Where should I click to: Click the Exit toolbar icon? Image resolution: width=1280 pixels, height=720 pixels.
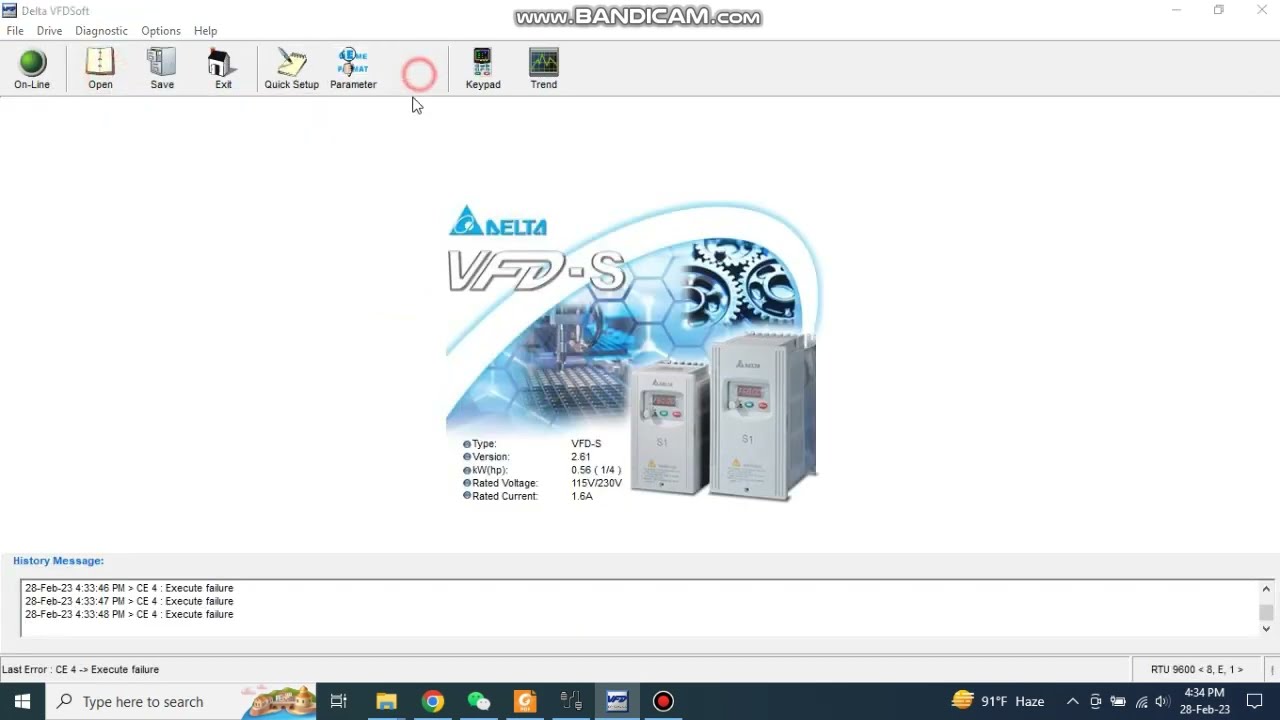[223, 69]
